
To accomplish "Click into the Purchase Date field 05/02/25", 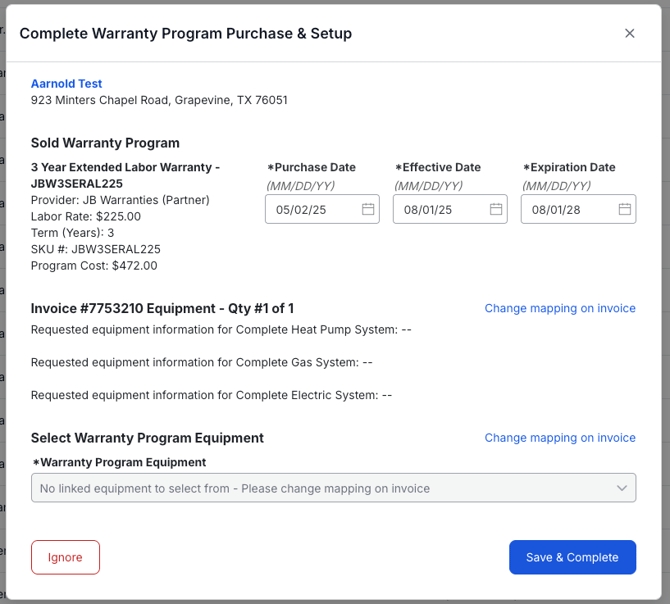I will click(308, 210).
